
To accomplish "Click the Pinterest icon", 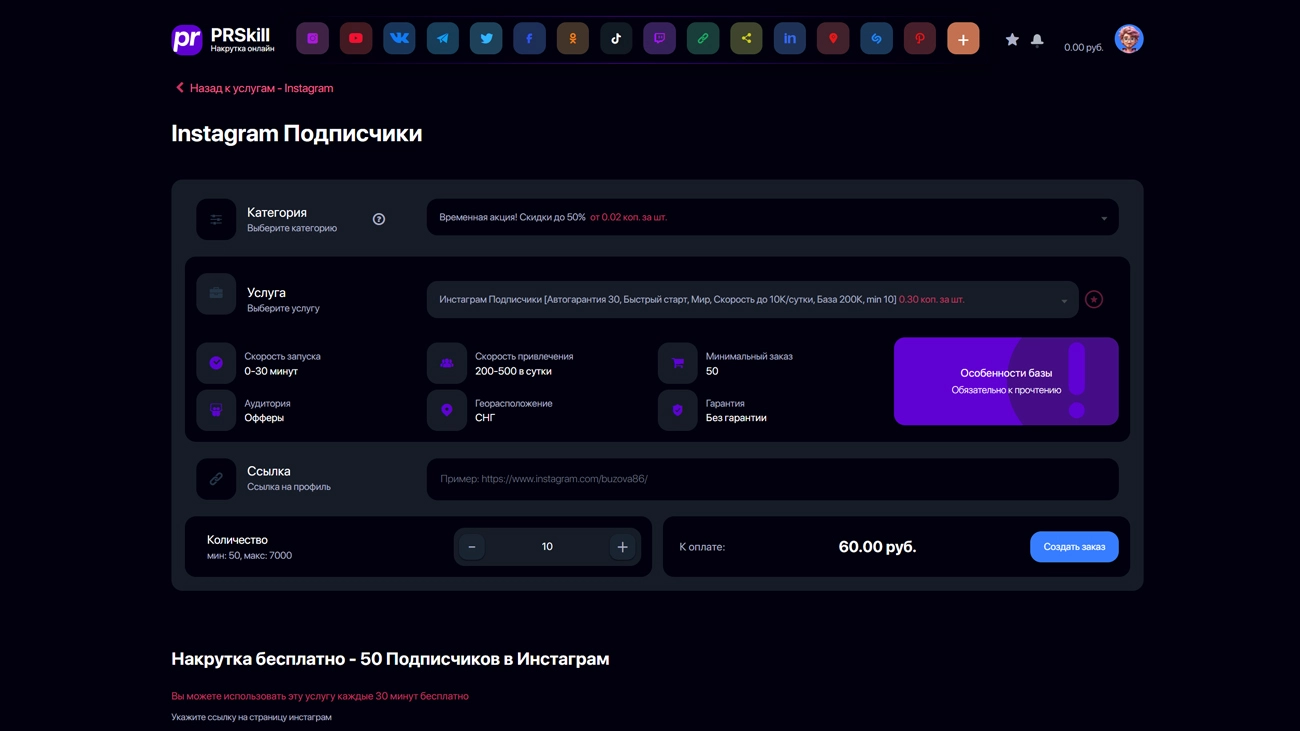I will pos(919,39).
